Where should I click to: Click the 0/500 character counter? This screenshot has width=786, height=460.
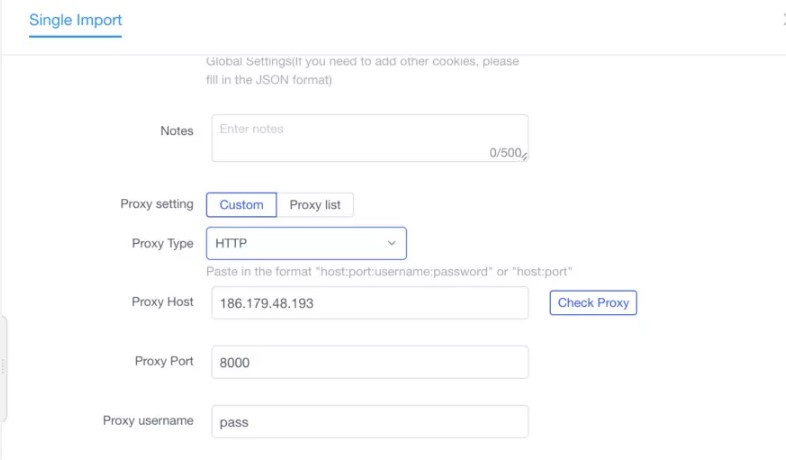(505, 153)
